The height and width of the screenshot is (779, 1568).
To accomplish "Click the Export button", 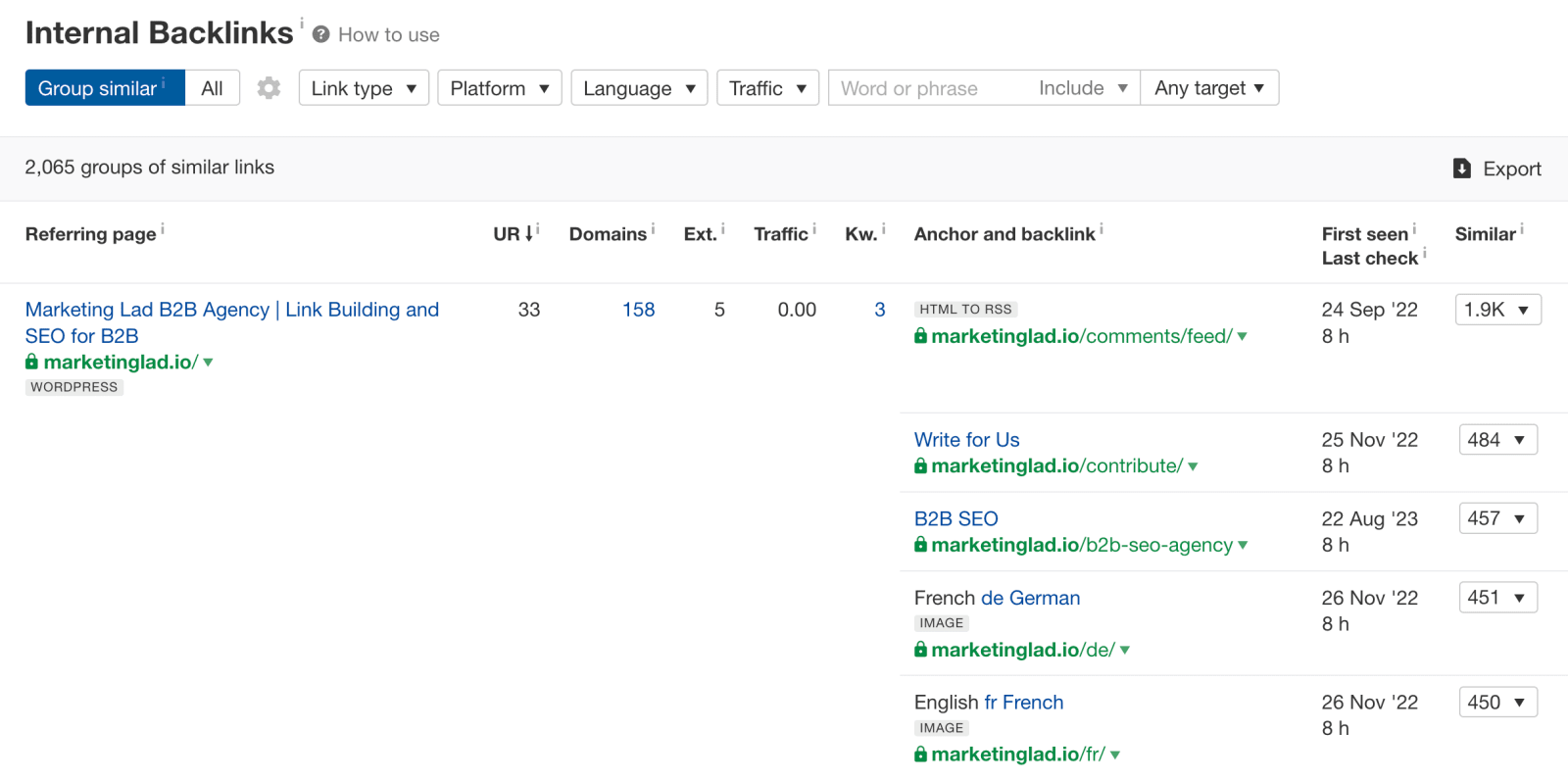I will 1497,169.
